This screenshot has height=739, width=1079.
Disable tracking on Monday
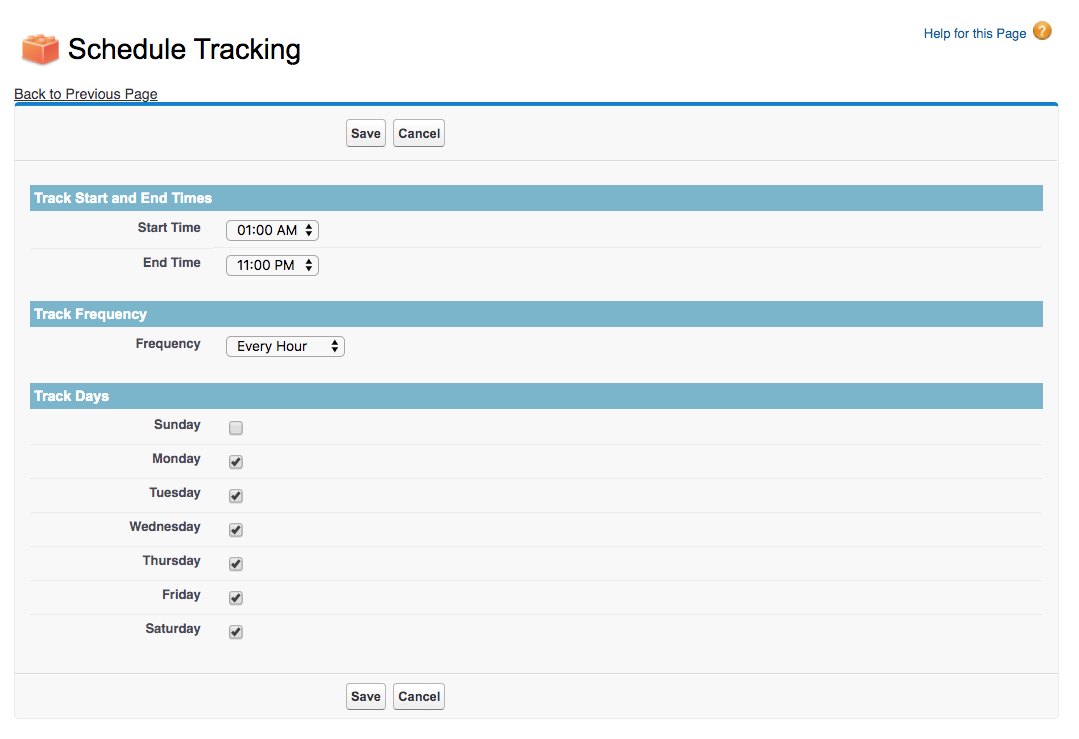click(x=235, y=461)
